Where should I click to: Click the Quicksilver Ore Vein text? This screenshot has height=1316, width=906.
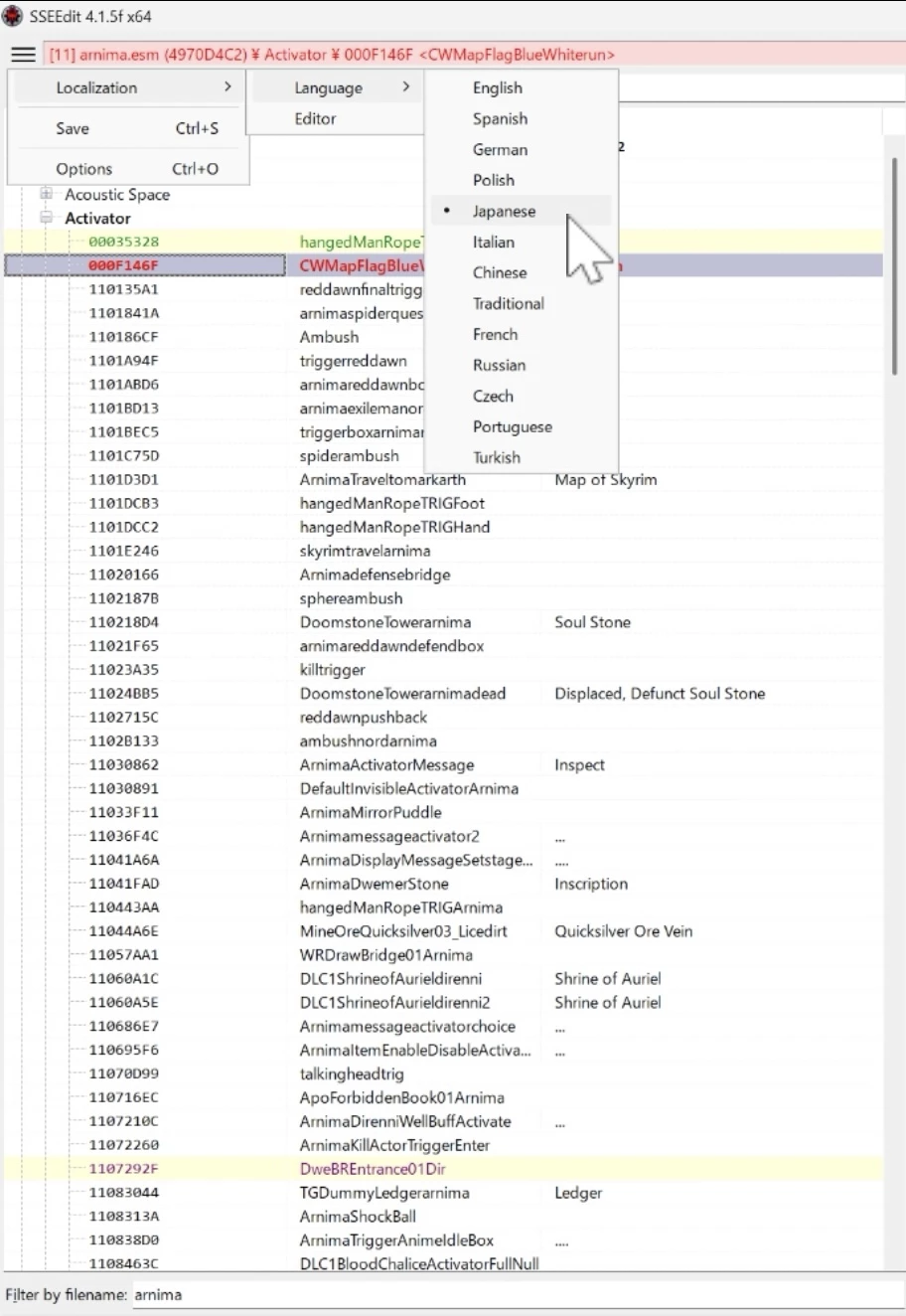(x=623, y=931)
